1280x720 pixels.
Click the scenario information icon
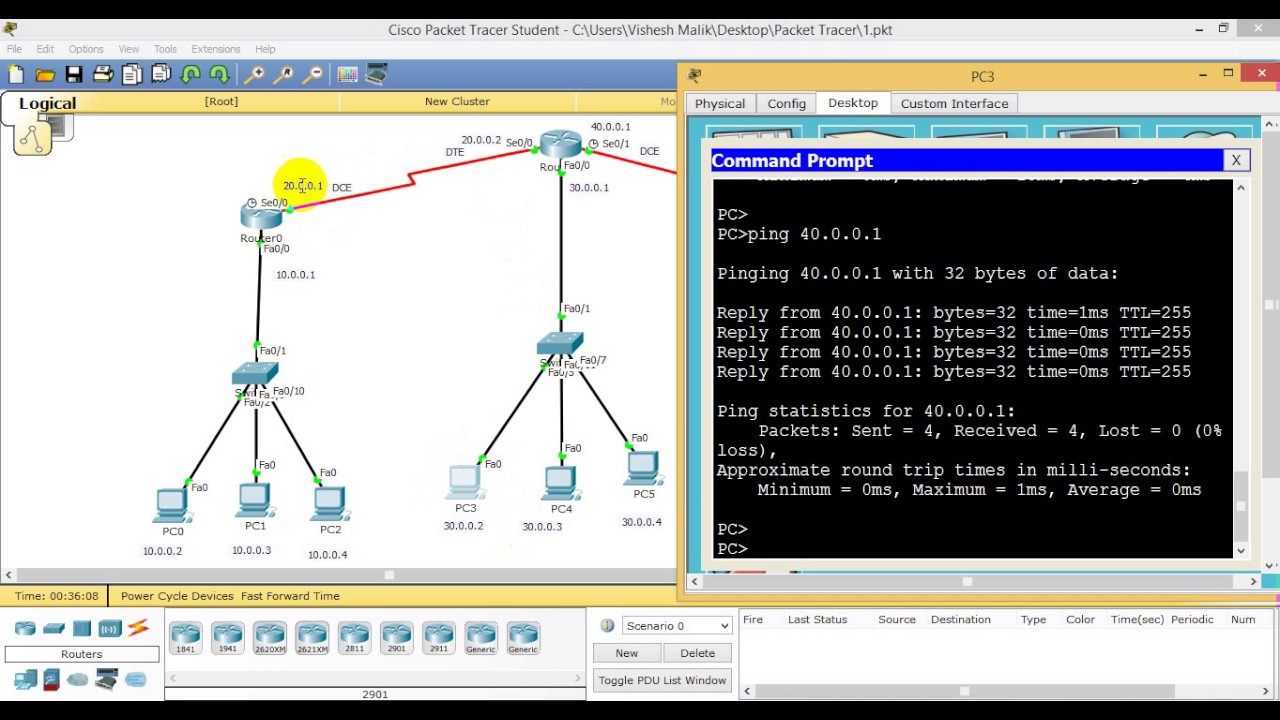607,626
